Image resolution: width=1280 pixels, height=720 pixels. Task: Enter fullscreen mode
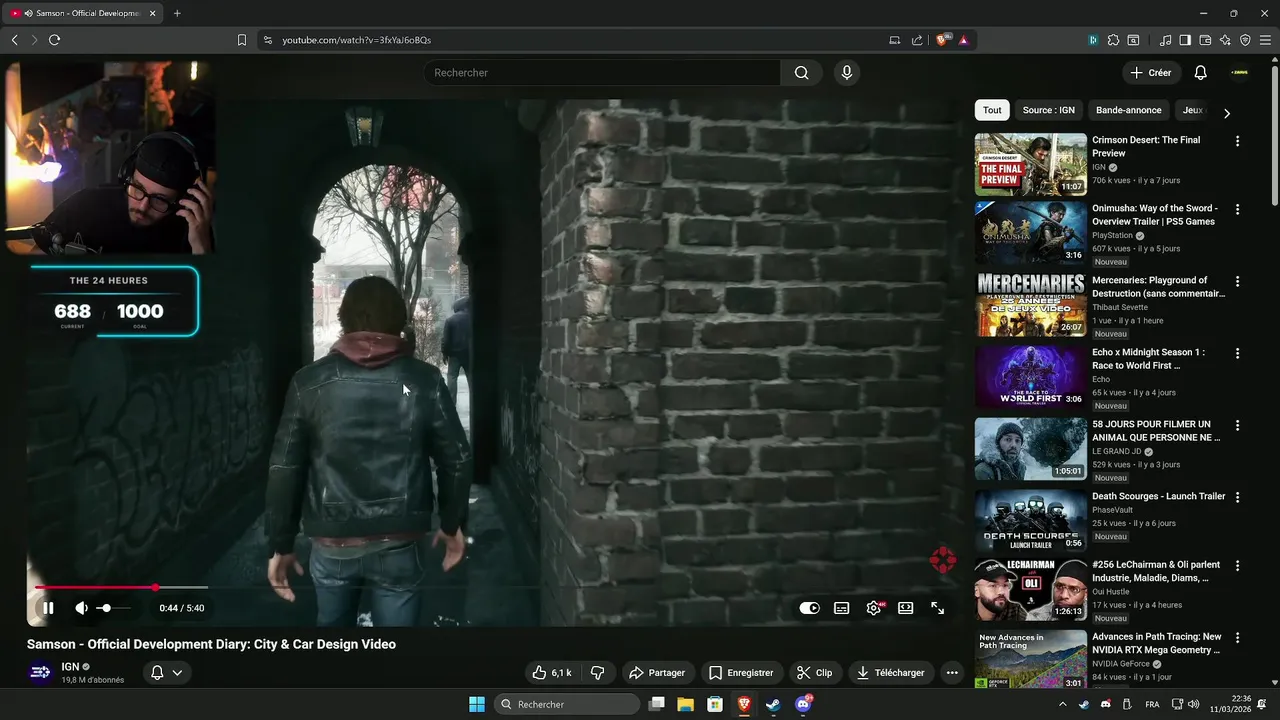(938, 608)
